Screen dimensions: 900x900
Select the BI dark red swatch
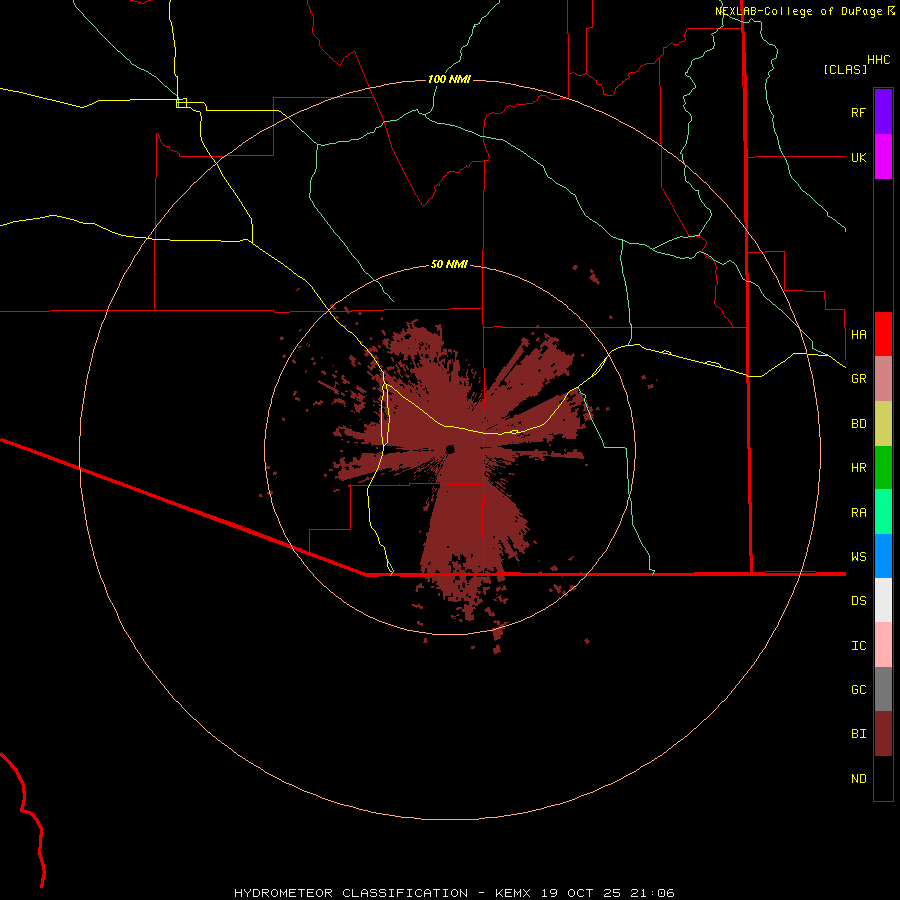pyautogui.click(x=883, y=734)
